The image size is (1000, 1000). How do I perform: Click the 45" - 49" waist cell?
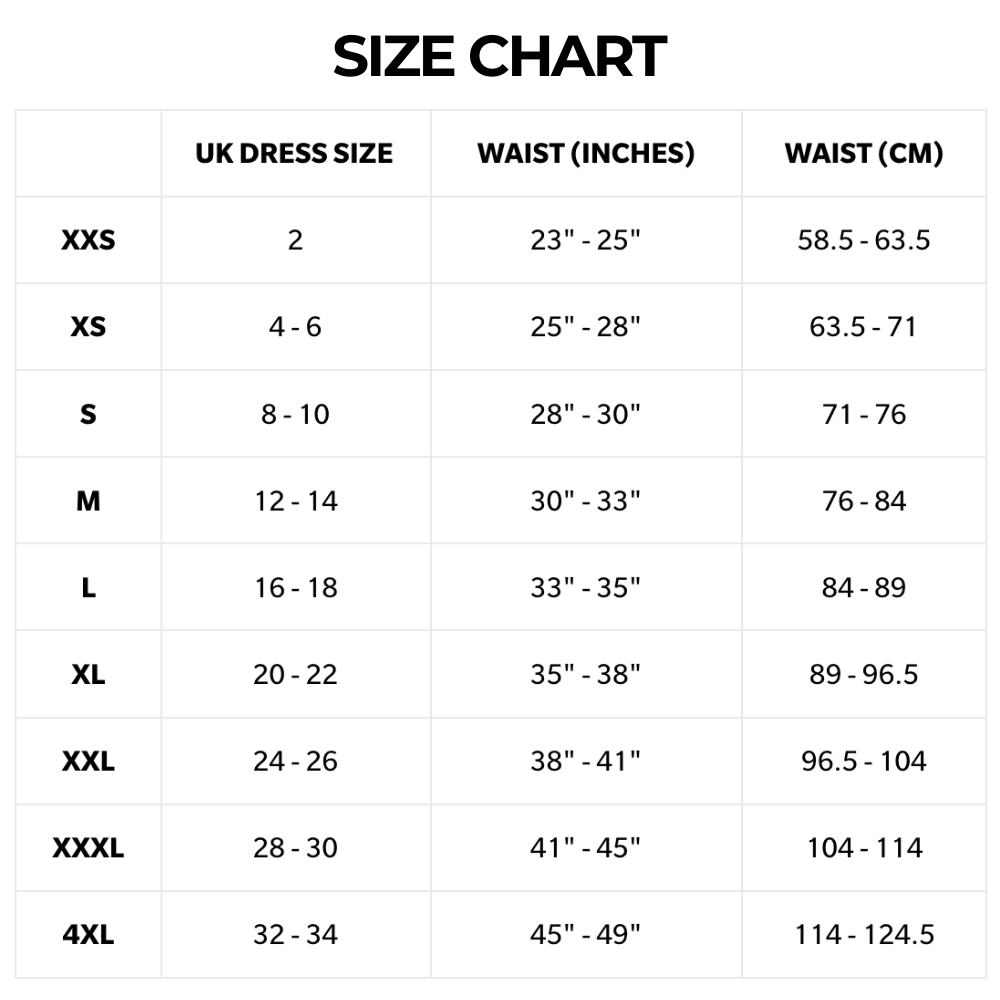point(585,935)
